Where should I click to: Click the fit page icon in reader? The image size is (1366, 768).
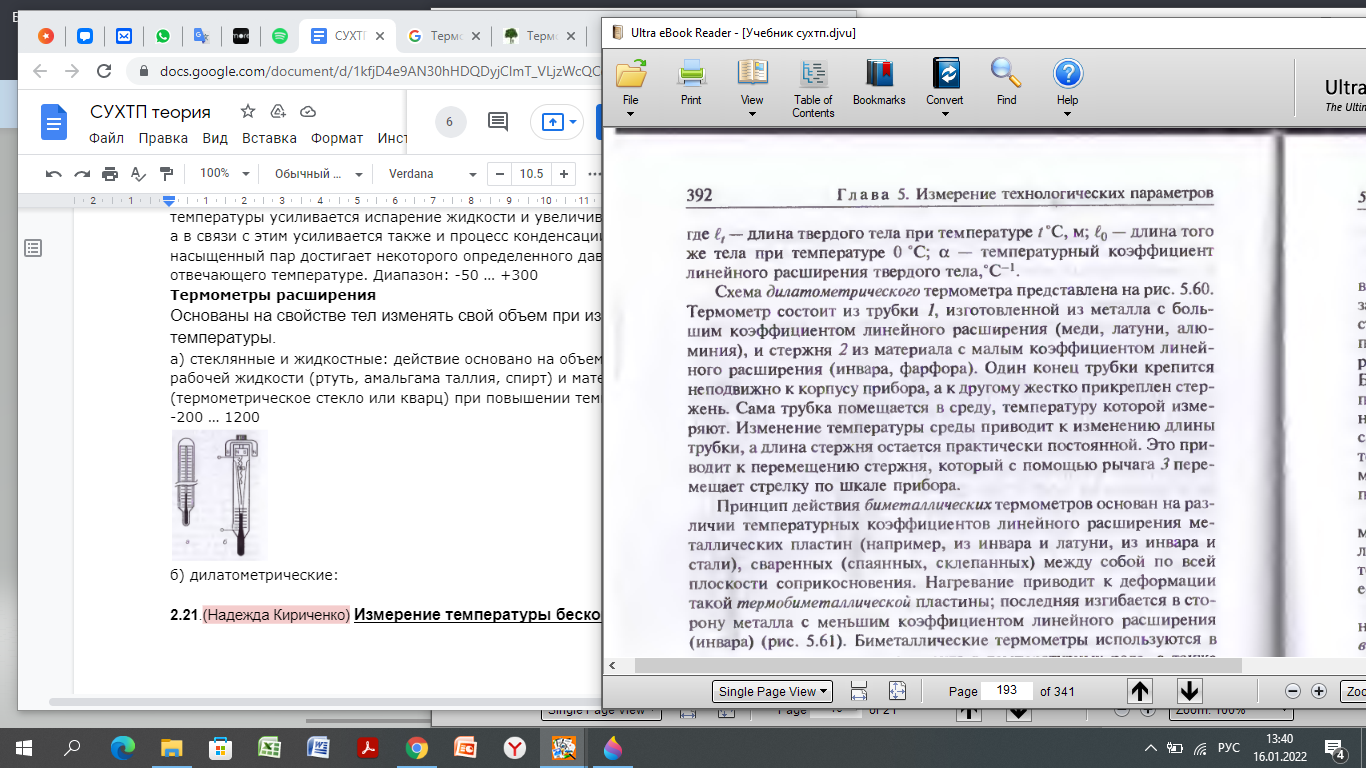(x=896, y=691)
